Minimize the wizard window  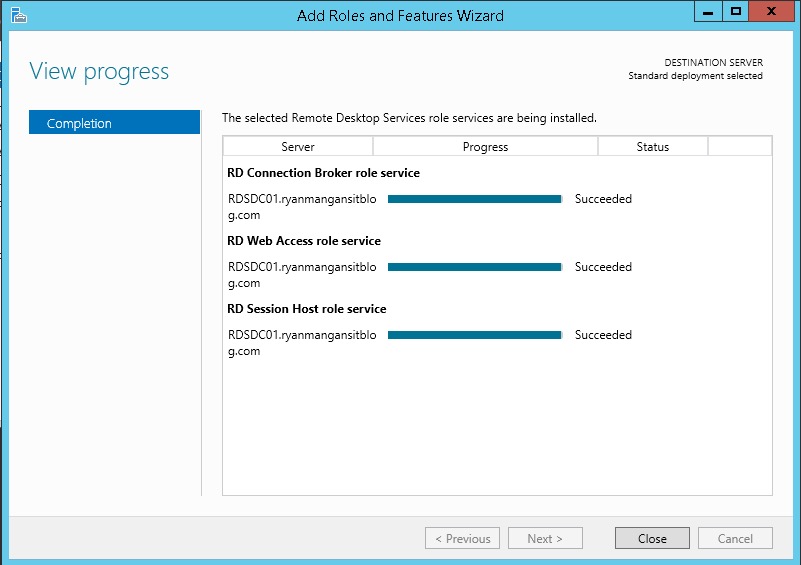coord(708,11)
